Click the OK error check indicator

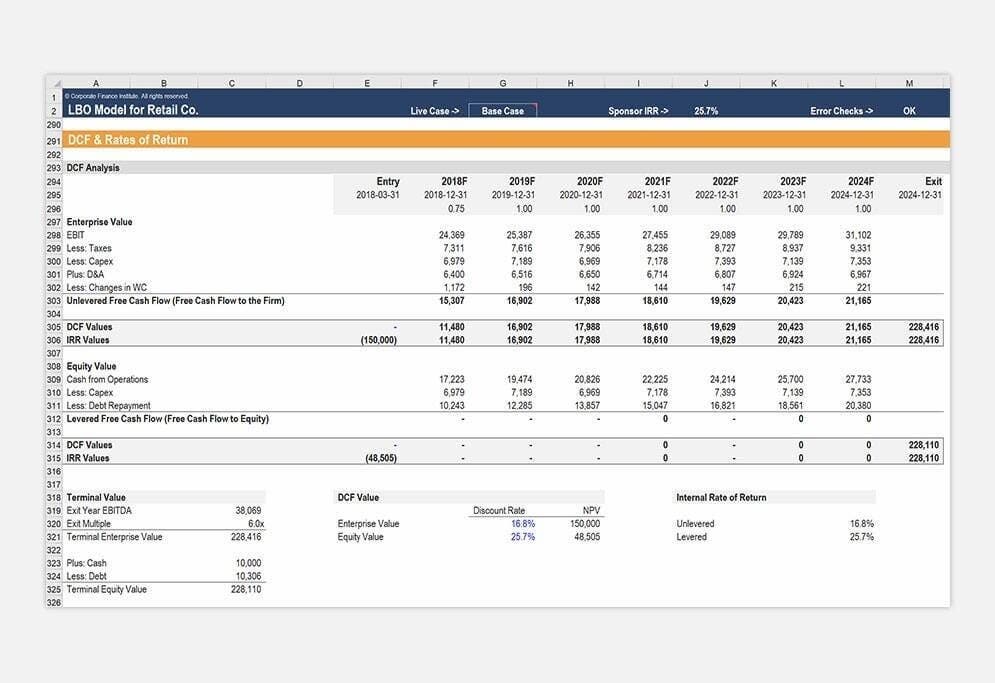908,110
